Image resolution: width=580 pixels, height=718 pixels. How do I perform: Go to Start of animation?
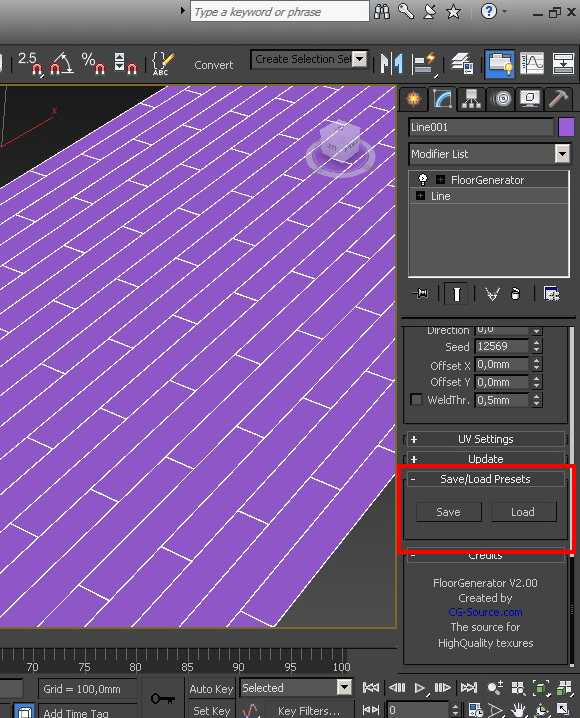(371, 687)
